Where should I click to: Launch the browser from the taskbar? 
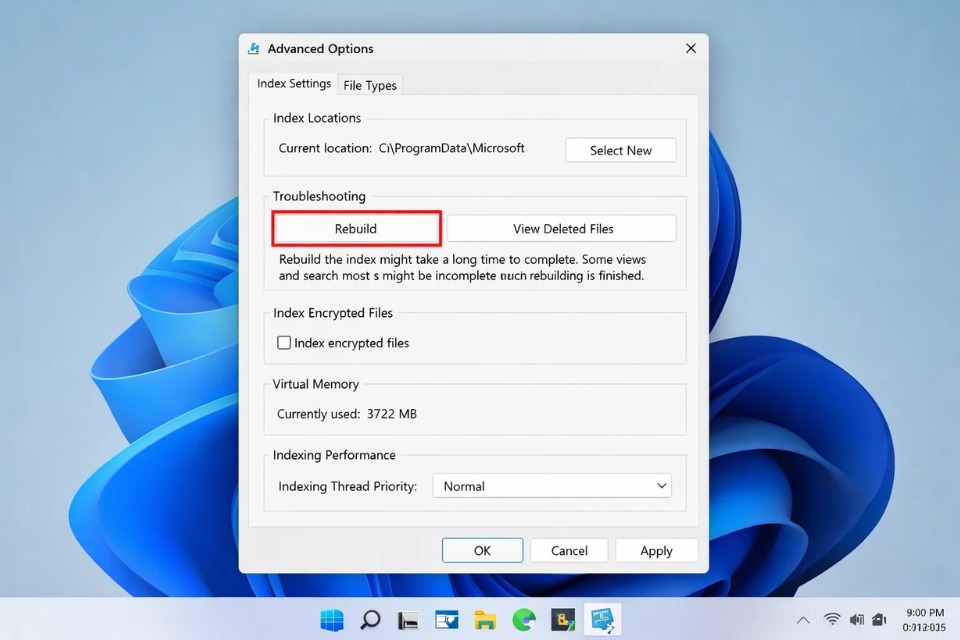coord(523,620)
